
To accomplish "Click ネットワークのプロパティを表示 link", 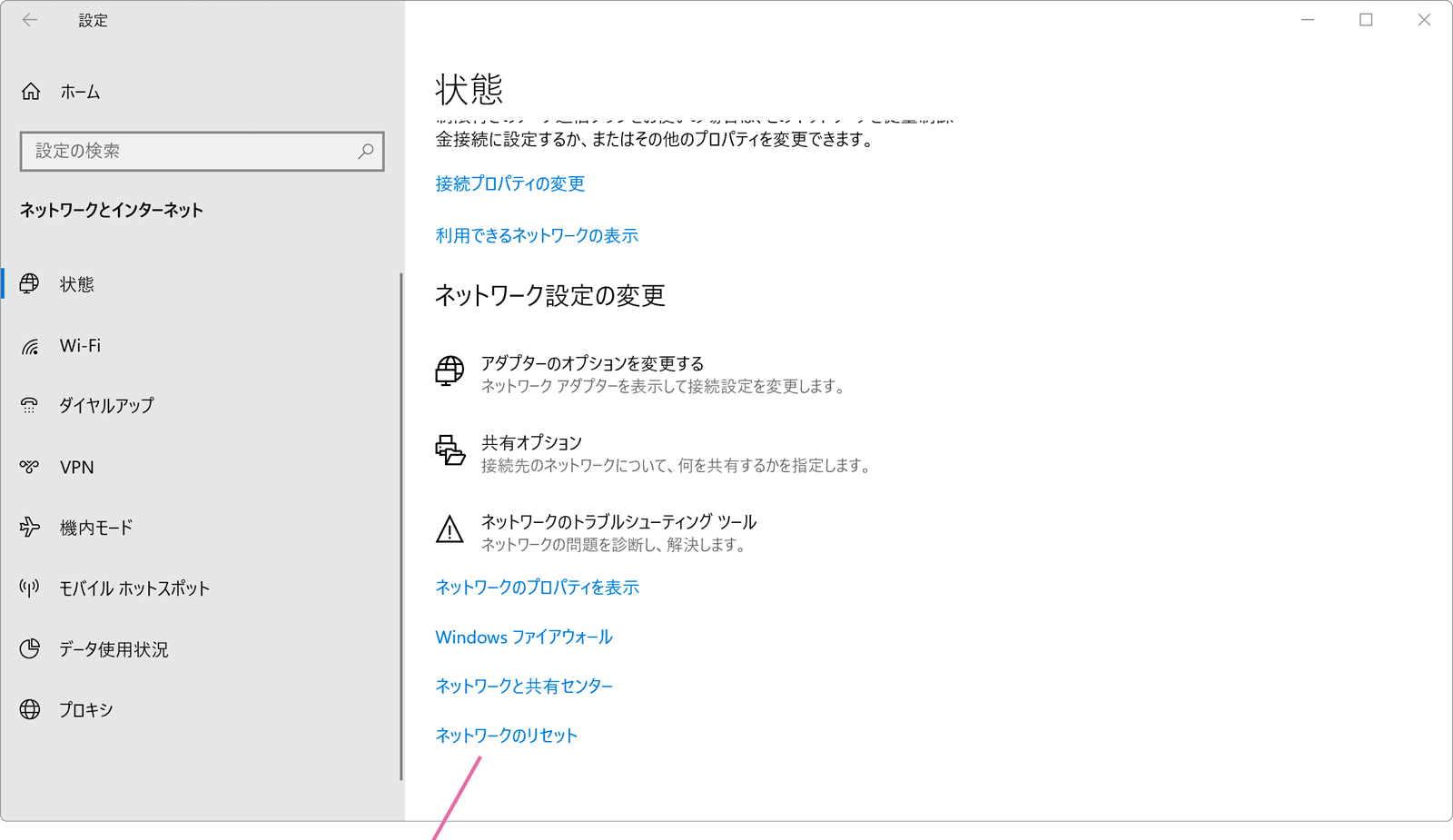I will click(537, 588).
